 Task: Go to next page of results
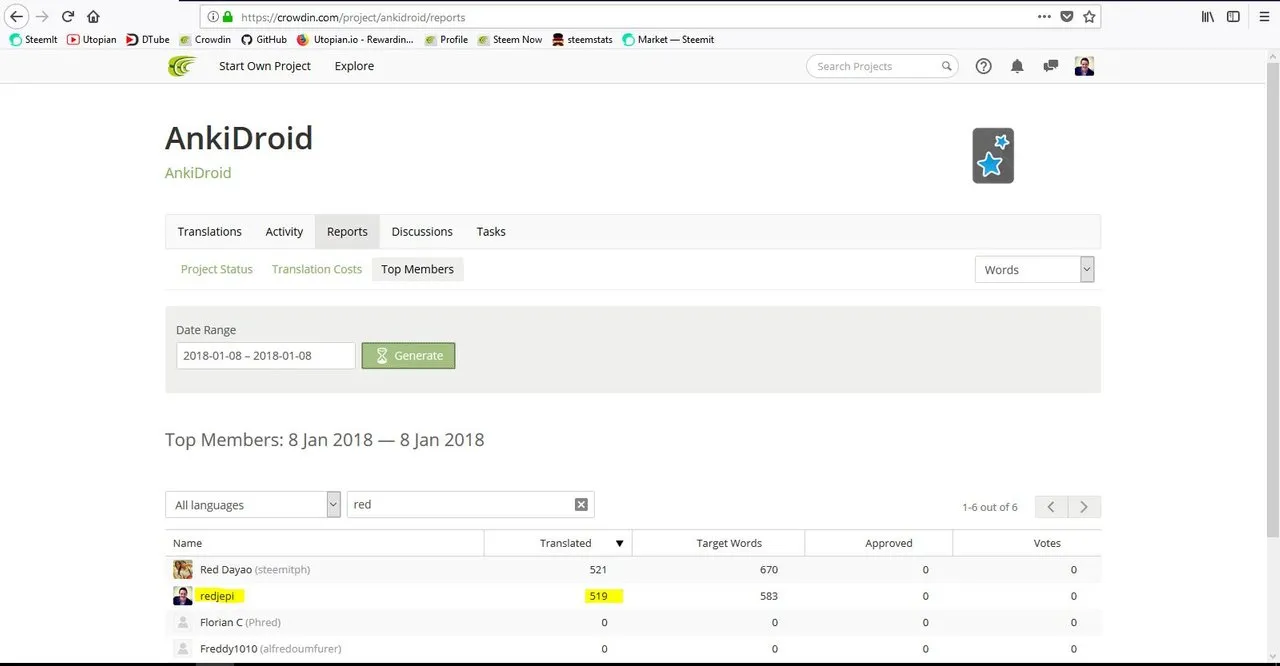pos(1084,507)
